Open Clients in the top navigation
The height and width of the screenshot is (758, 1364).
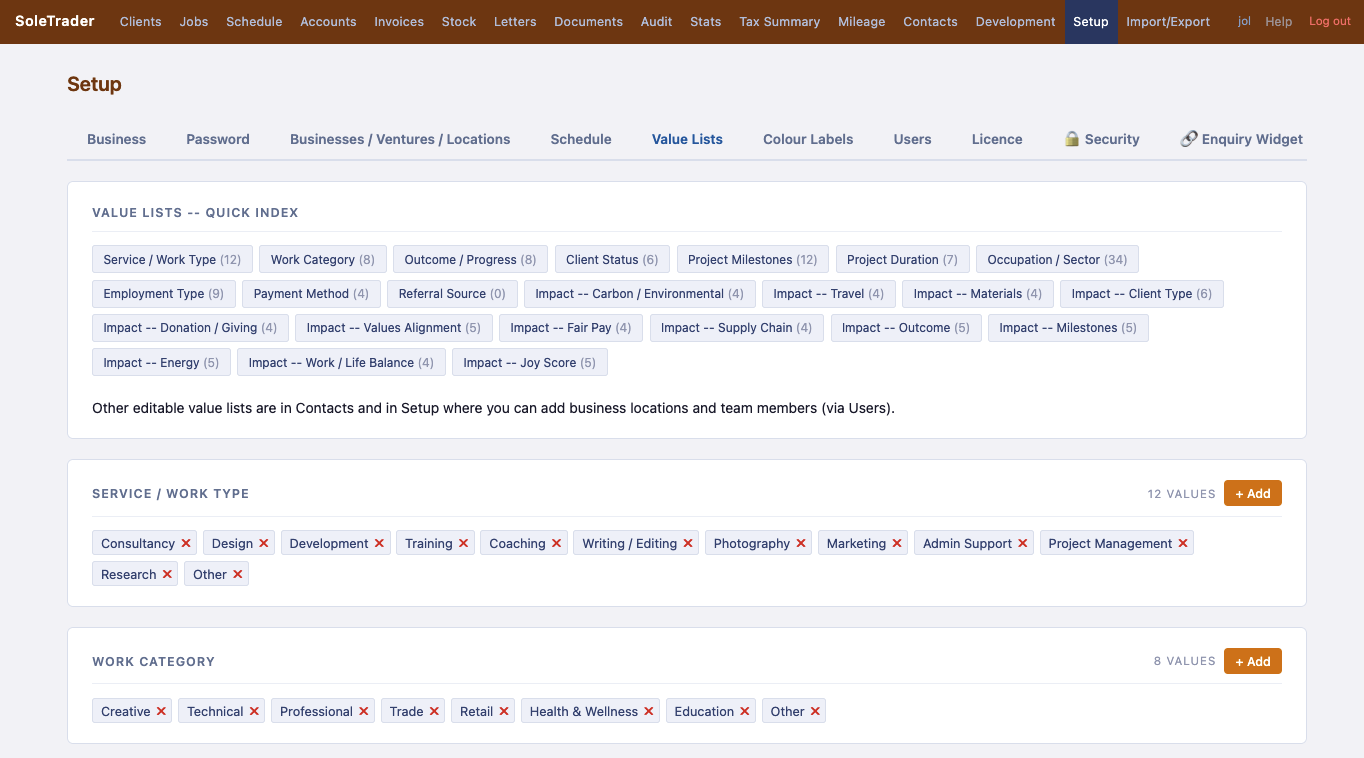tap(141, 21)
